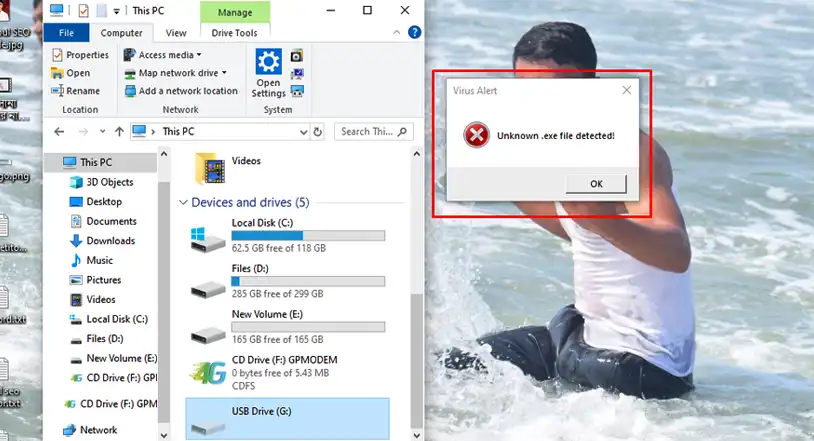Open Explorer Help question mark icon
814x441 pixels.
pos(414,32)
